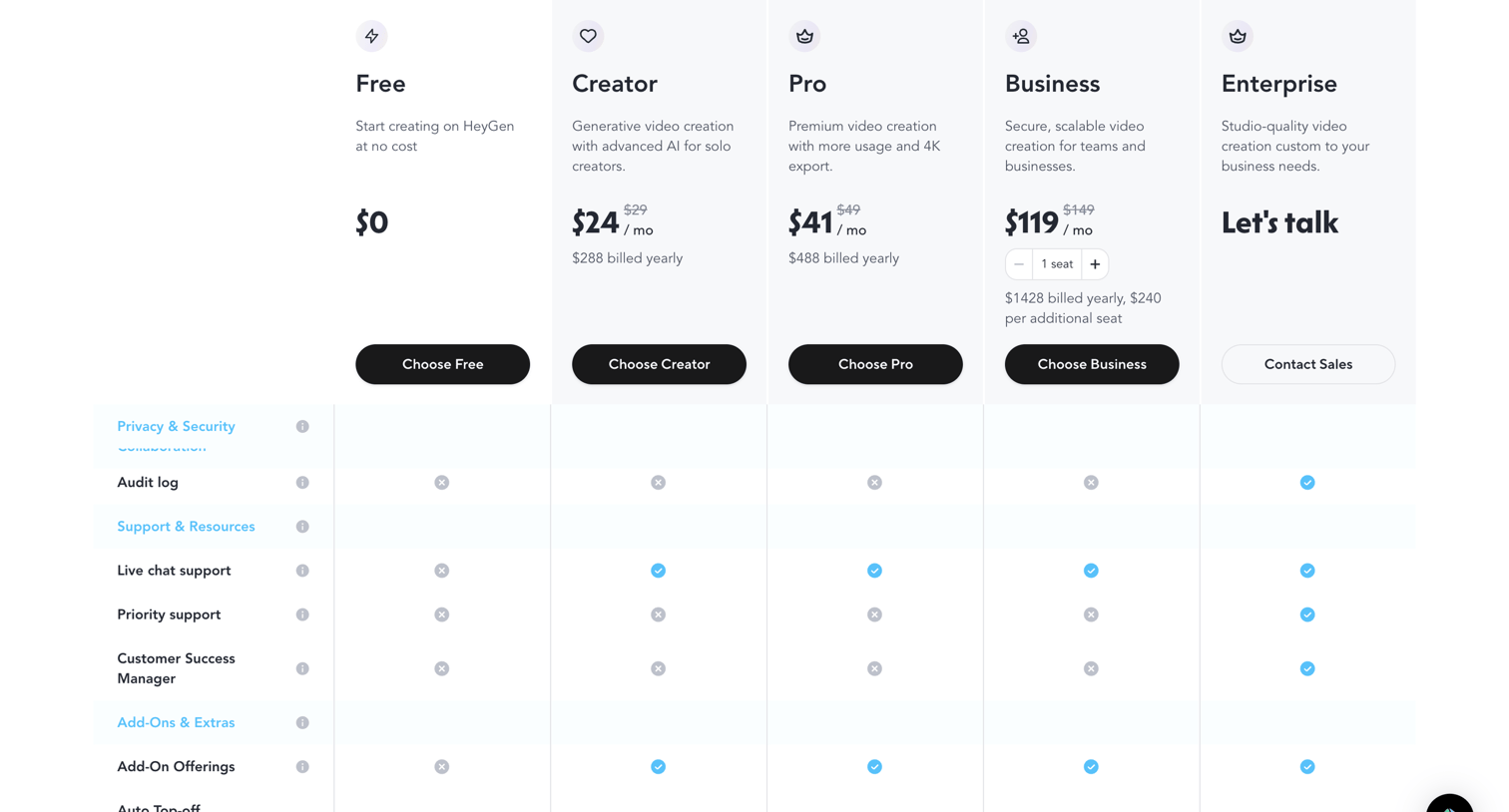This screenshot has height=812, width=1509.
Task: Open info icon next to Live chat support
Action: [x=302, y=571]
